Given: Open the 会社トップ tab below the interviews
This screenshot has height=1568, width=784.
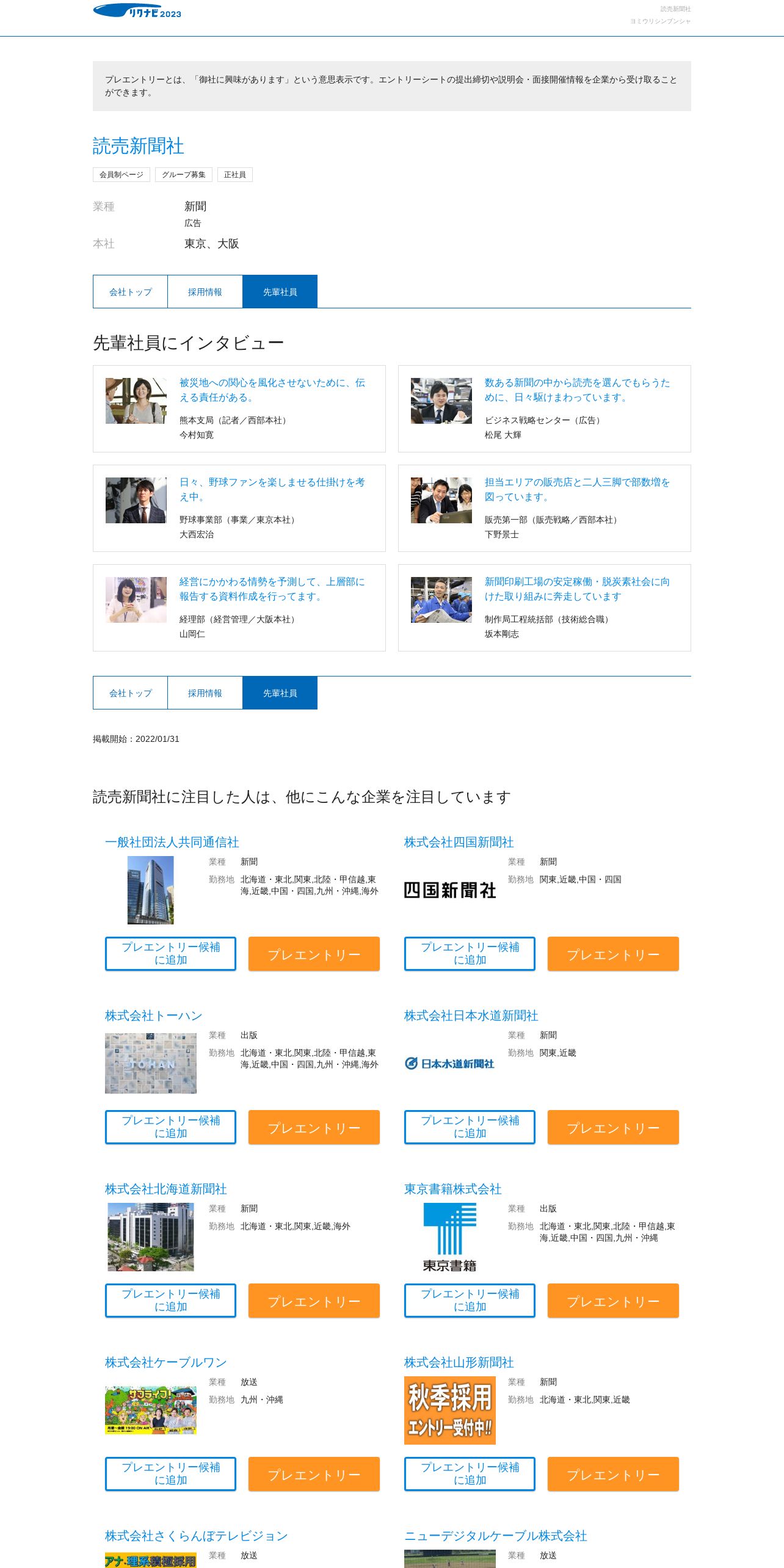Looking at the screenshot, I should 130,693.
